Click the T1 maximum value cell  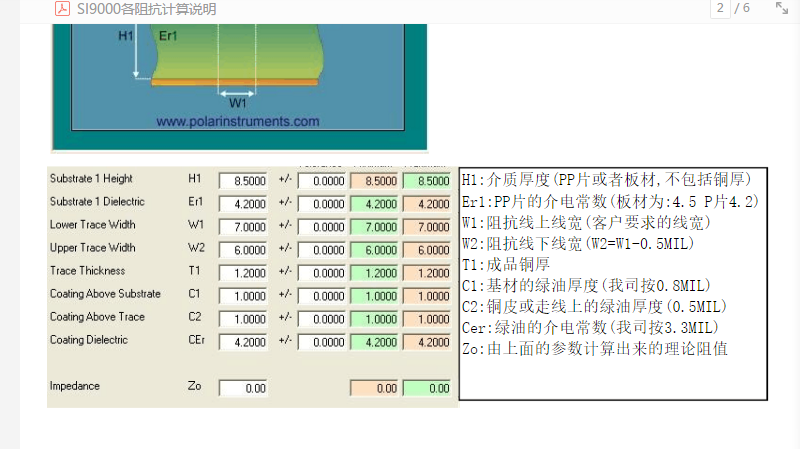pyautogui.click(x=427, y=273)
